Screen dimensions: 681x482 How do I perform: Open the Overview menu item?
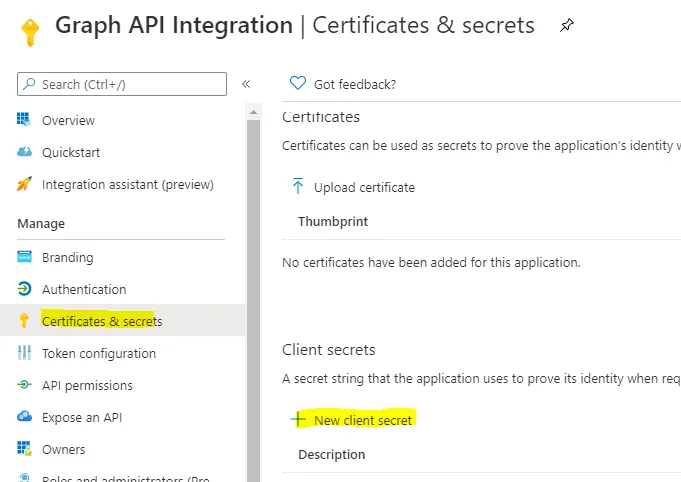[68, 120]
